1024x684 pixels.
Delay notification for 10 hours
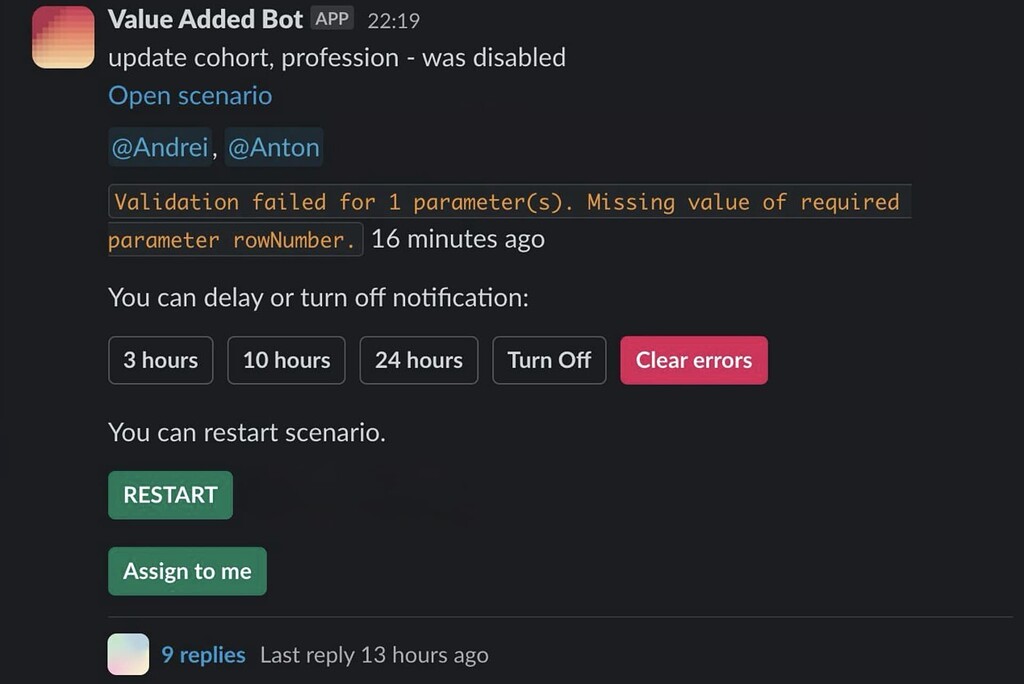click(286, 360)
